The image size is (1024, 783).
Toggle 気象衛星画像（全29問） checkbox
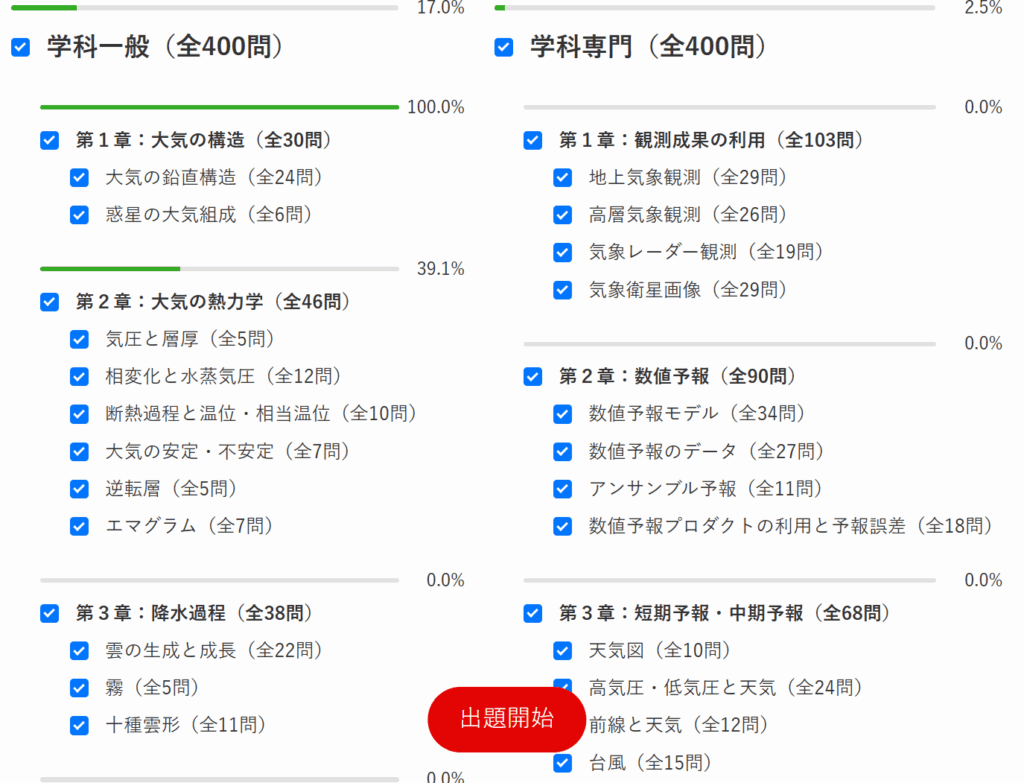click(563, 290)
